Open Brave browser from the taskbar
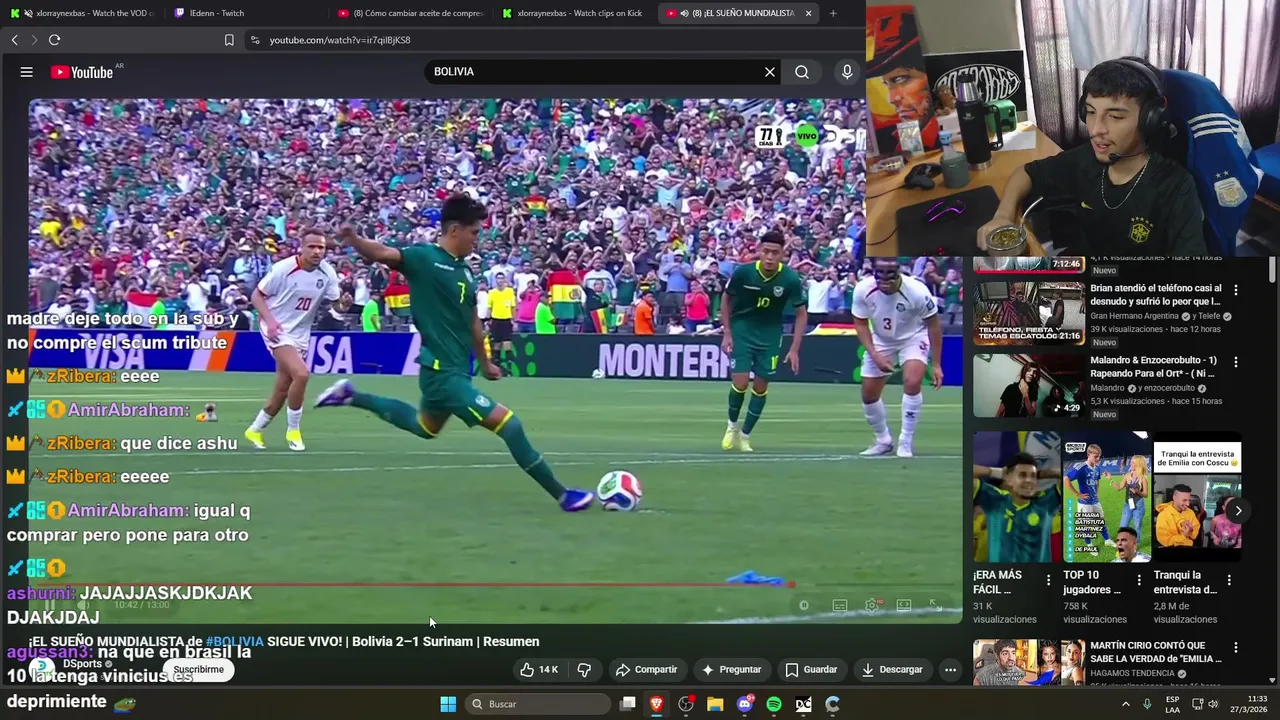Screen dimensions: 1280x720 pyautogui.click(x=657, y=704)
